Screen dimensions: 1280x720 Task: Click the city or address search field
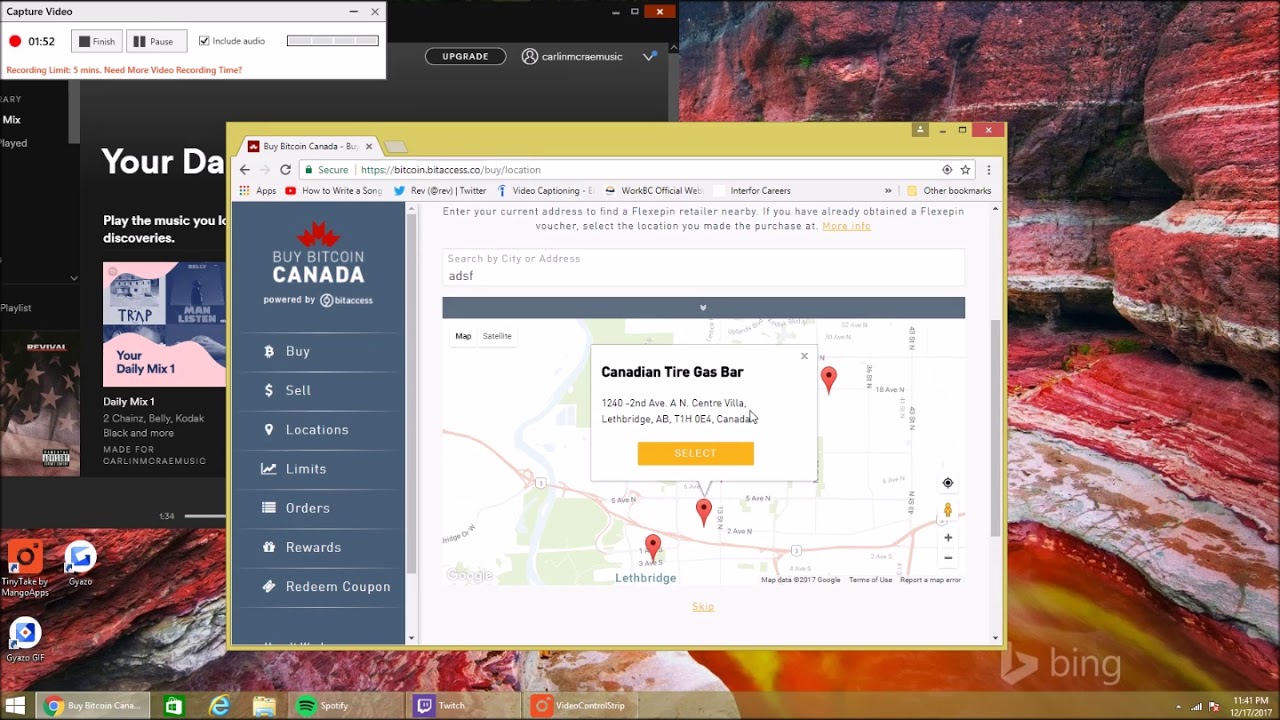704,267
